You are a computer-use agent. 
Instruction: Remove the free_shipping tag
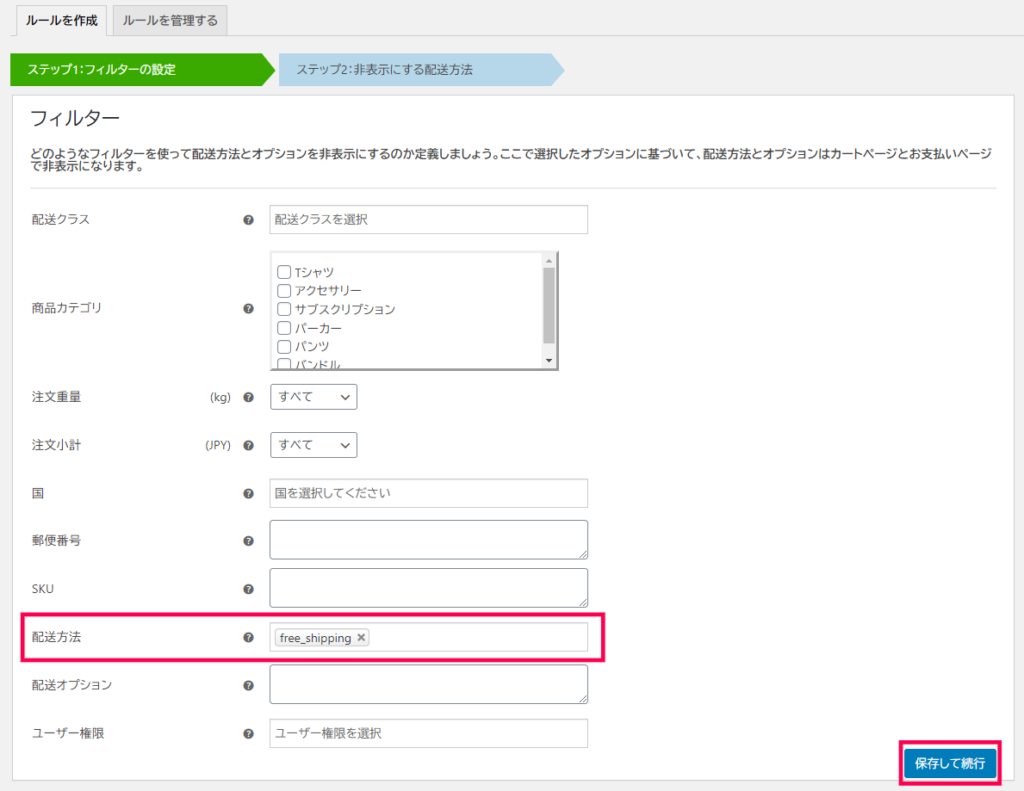(x=361, y=638)
